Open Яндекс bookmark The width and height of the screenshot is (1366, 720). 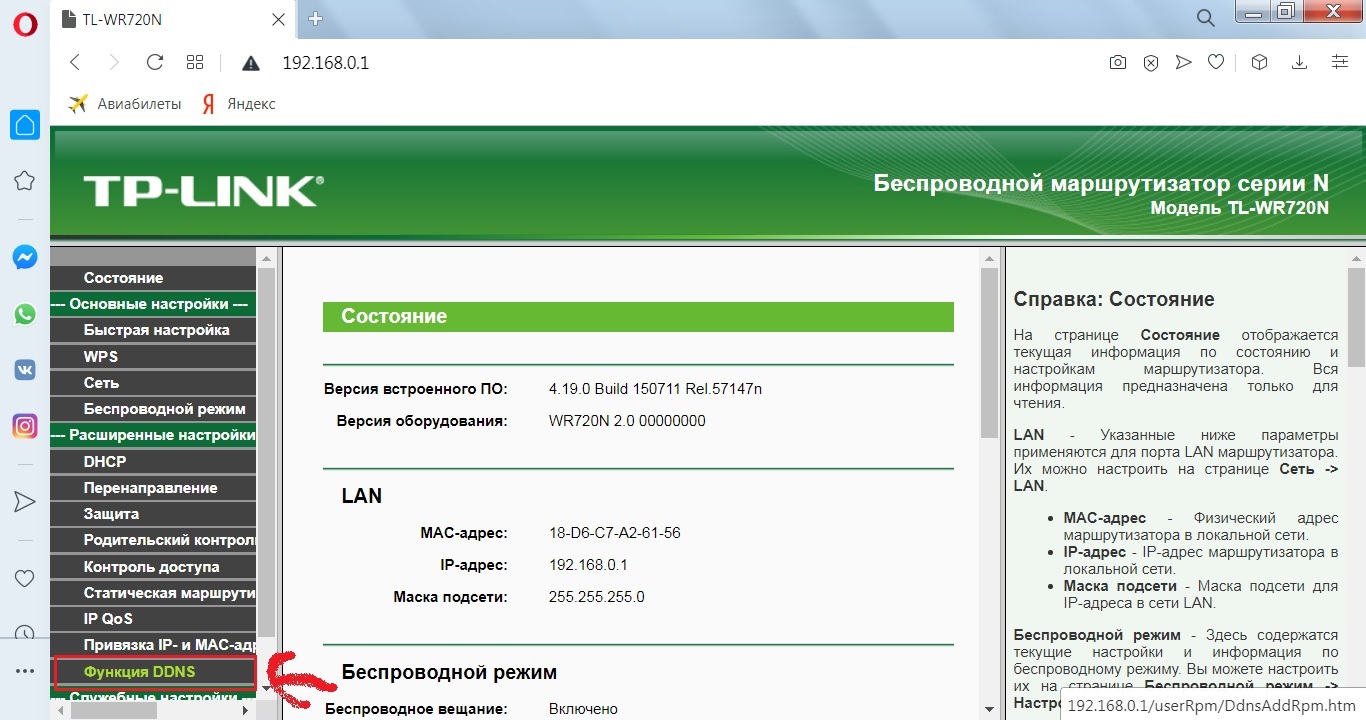point(238,104)
